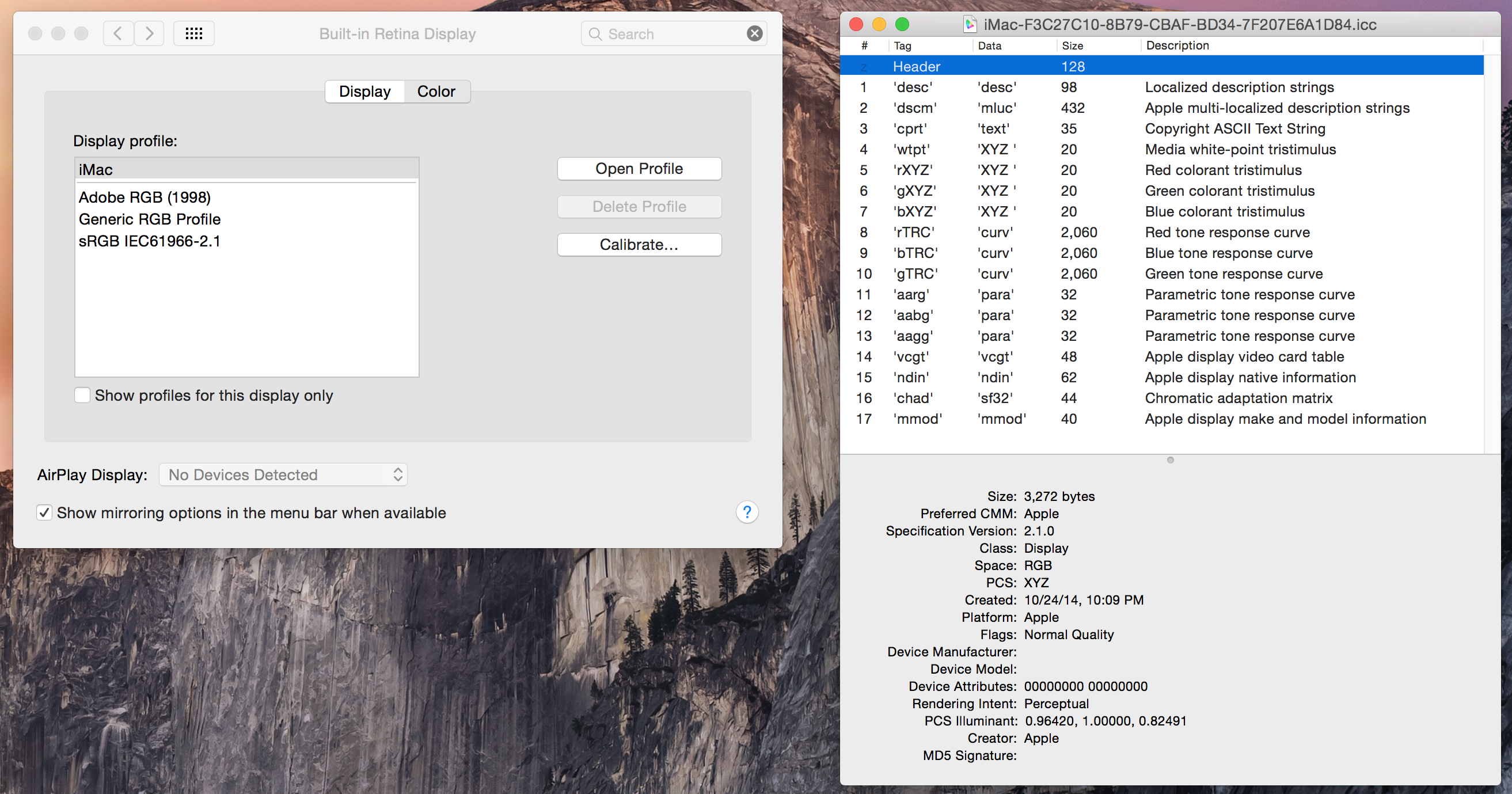This screenshot has width=1512, height=794.
Task: Select the Adobe RGB (1998) profile
Action: click(145, 197)
